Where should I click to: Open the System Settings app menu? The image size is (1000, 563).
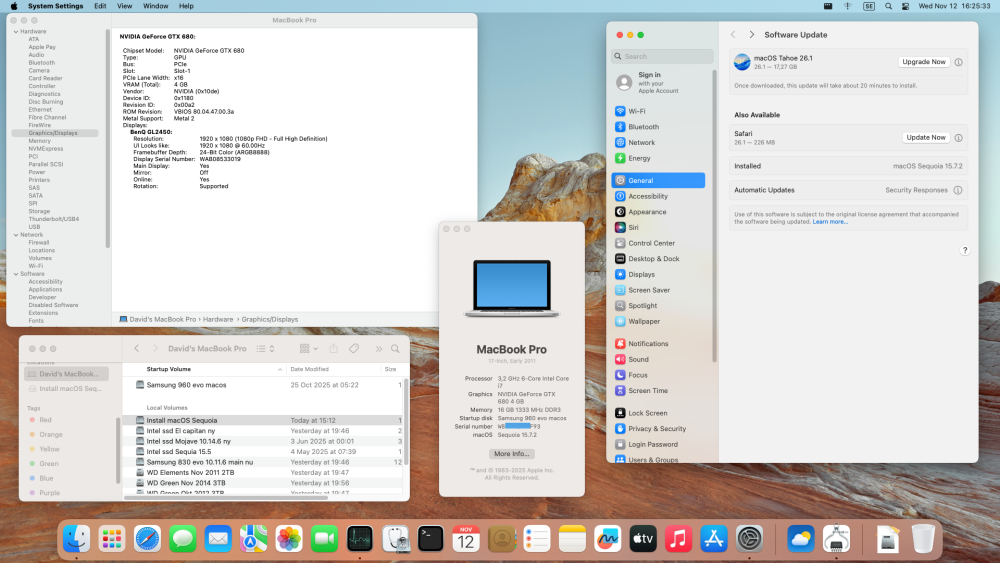tap(55, 6)
